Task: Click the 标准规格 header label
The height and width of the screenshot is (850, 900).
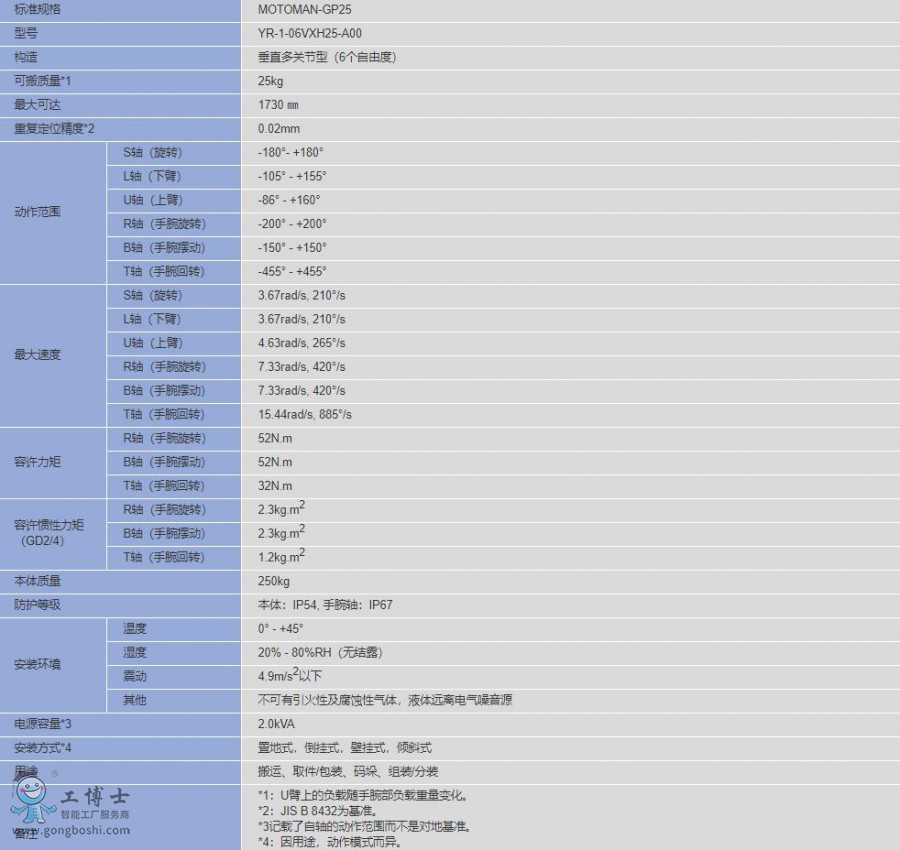Action: tap(37, 10)
